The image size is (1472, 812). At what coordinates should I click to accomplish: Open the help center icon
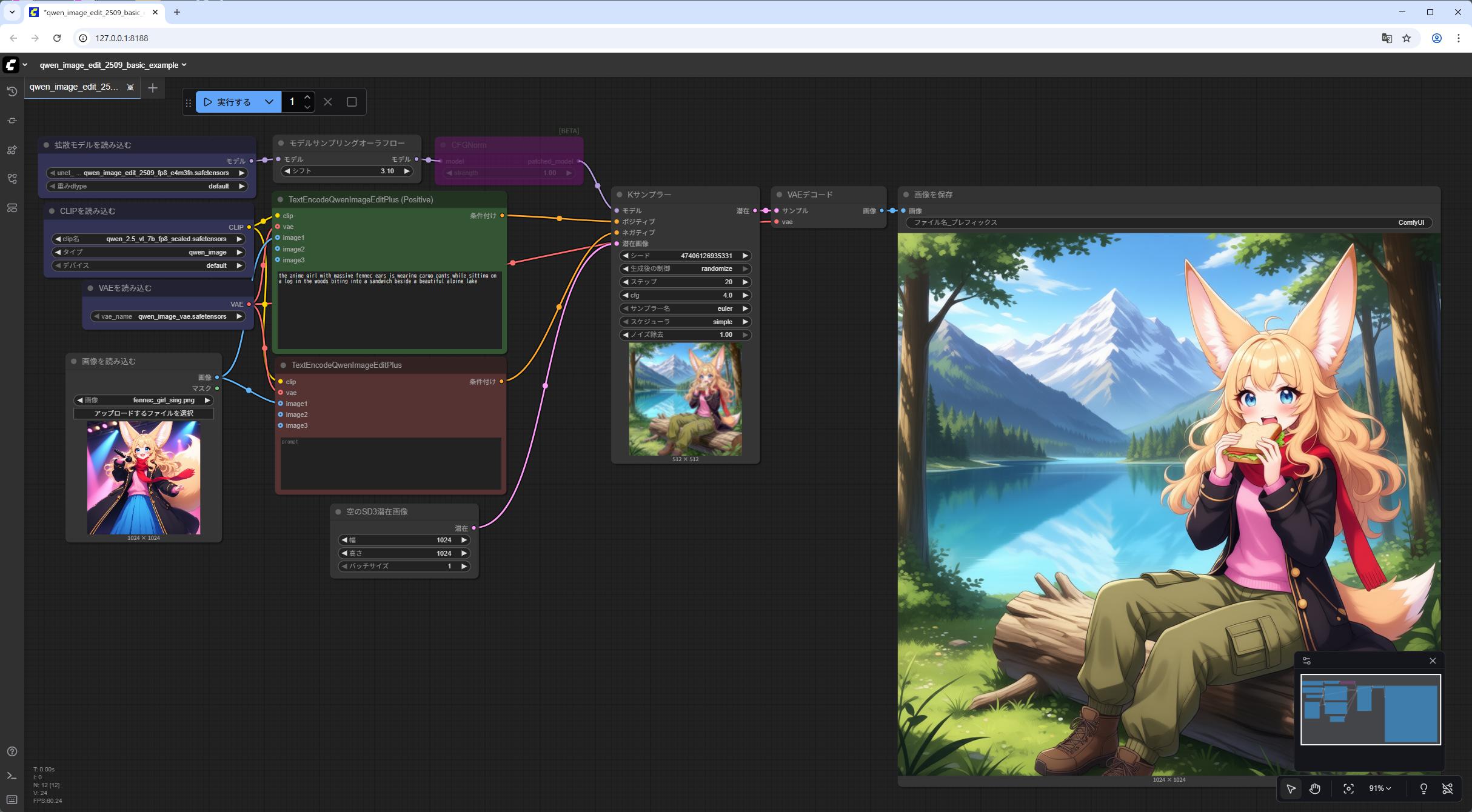pyautogui.click(x=12, y=751)
